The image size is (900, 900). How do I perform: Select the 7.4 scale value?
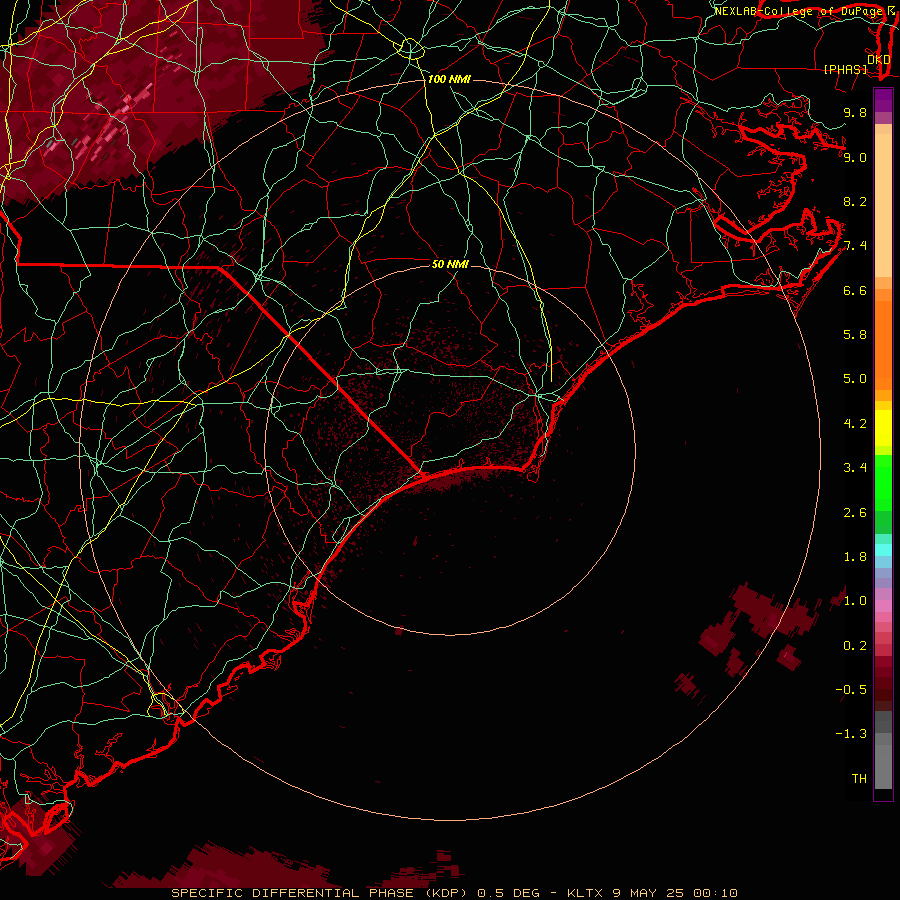point(855,246)
